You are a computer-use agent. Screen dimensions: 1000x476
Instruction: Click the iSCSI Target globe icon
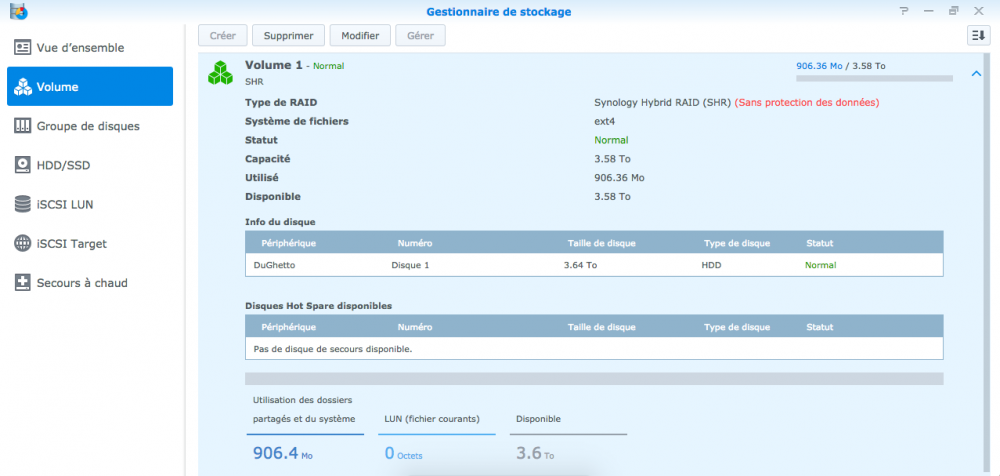pos(23,243)
